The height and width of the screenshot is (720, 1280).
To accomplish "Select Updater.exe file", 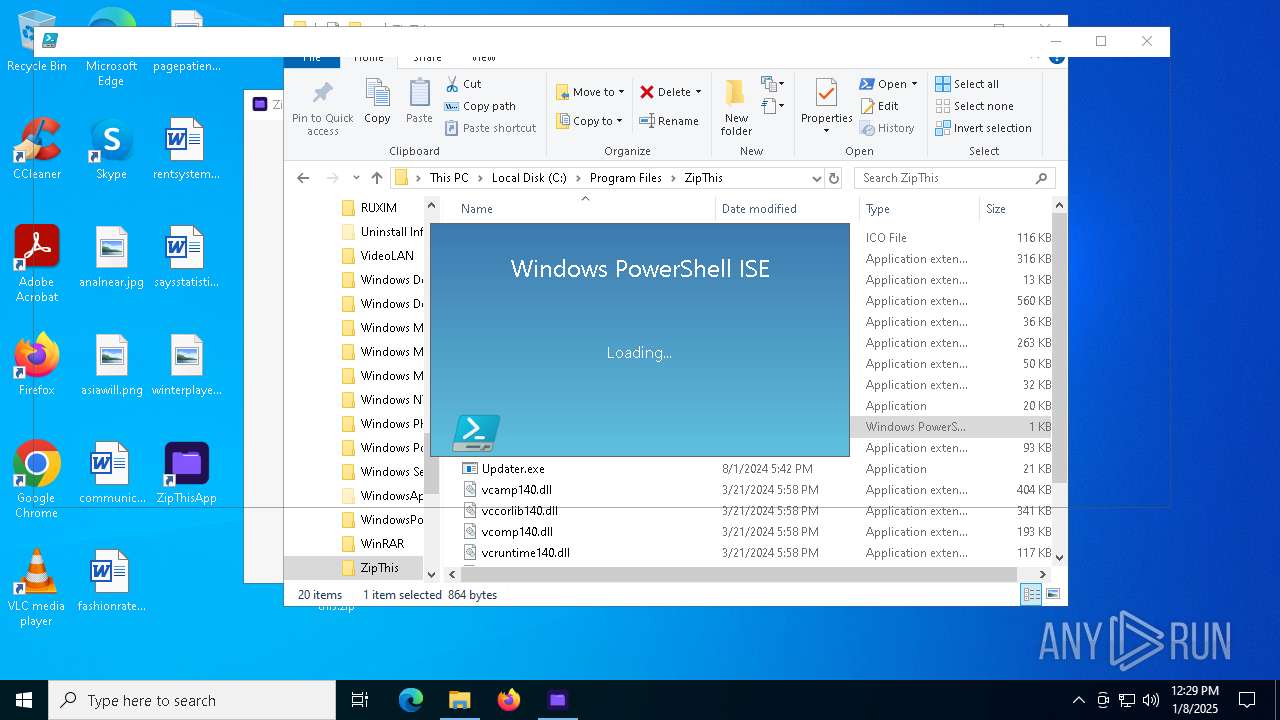I will click(513, 469).
